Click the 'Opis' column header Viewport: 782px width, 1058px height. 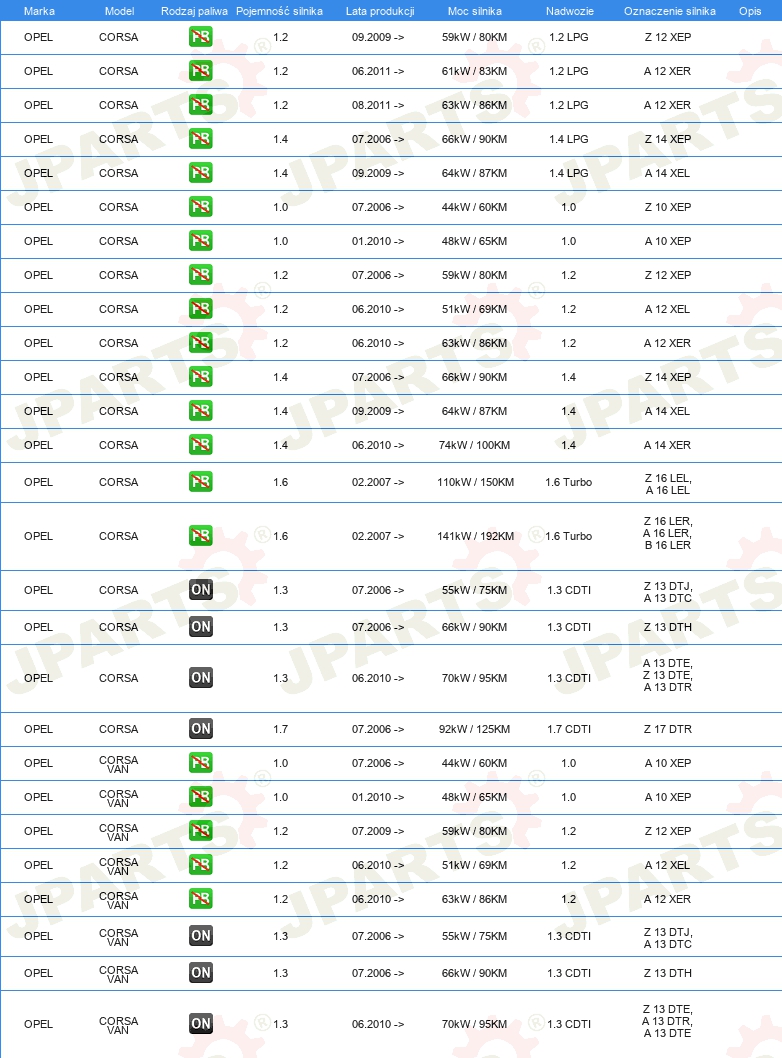[x=750, y=11]
